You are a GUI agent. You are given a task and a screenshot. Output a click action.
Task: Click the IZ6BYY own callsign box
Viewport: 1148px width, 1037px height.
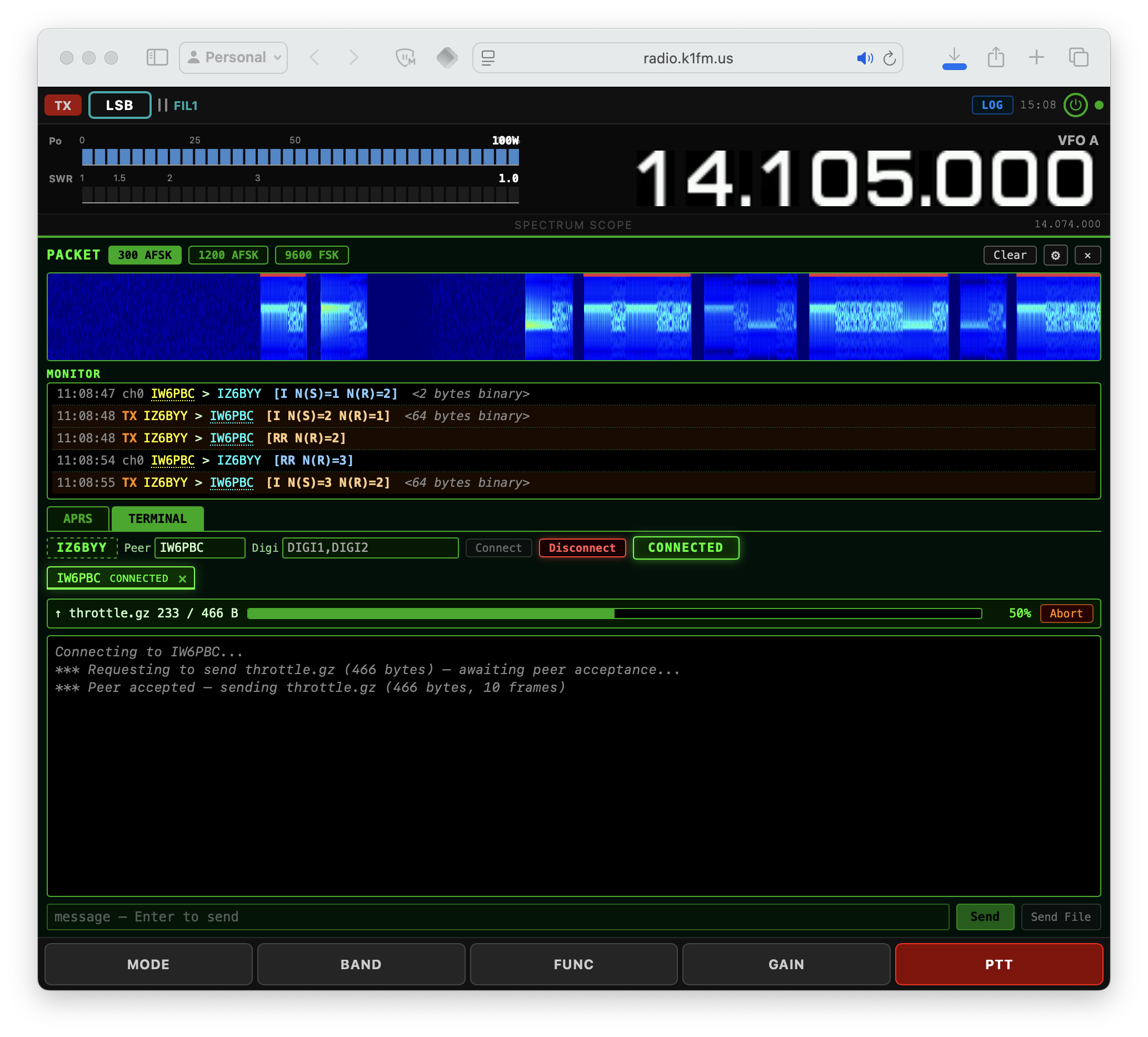pyautogui.click(x=82, y=547)
